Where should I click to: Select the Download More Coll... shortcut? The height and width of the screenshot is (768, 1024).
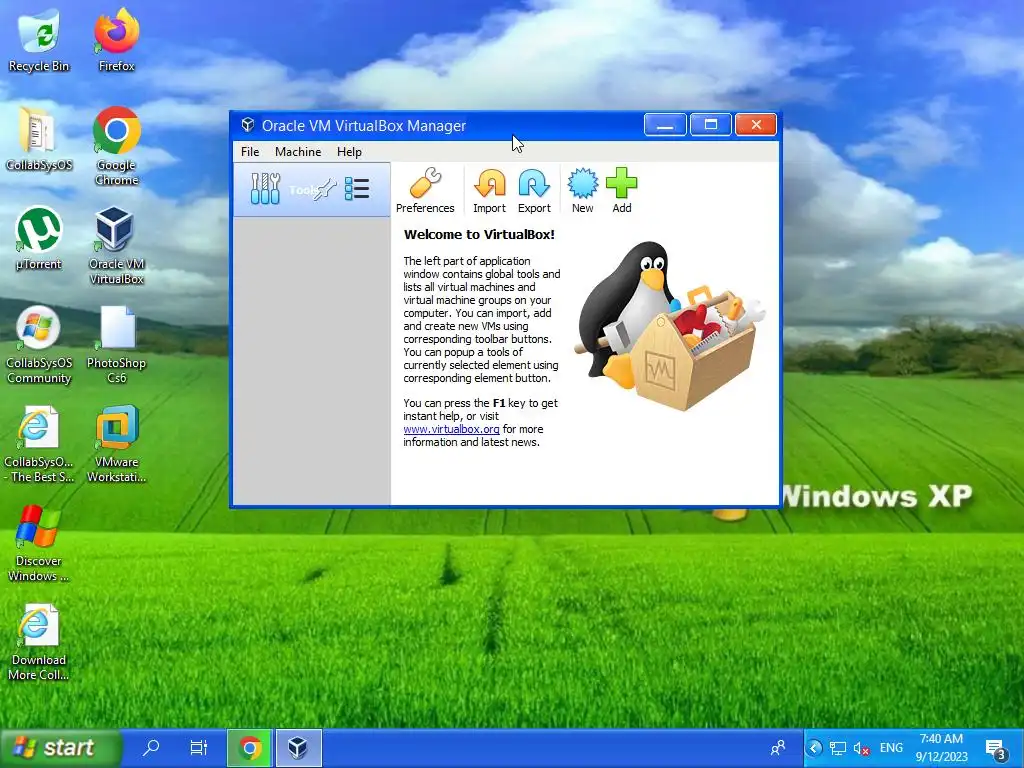pyautogui.click(x=39, y=643)
